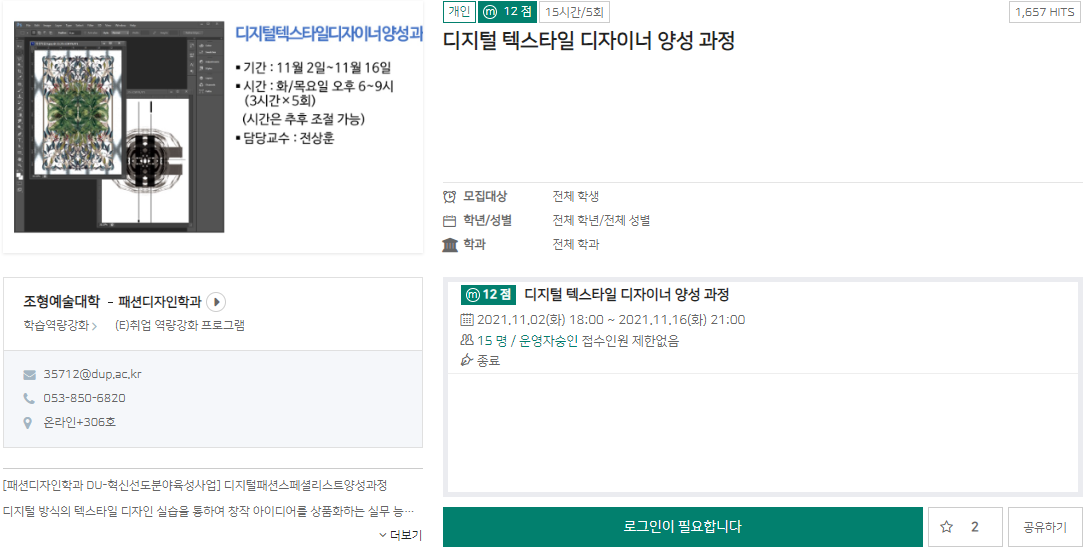The image size is (1088, 555).
Task: Click the 개인 tag badge
Action: coord(458,12)
